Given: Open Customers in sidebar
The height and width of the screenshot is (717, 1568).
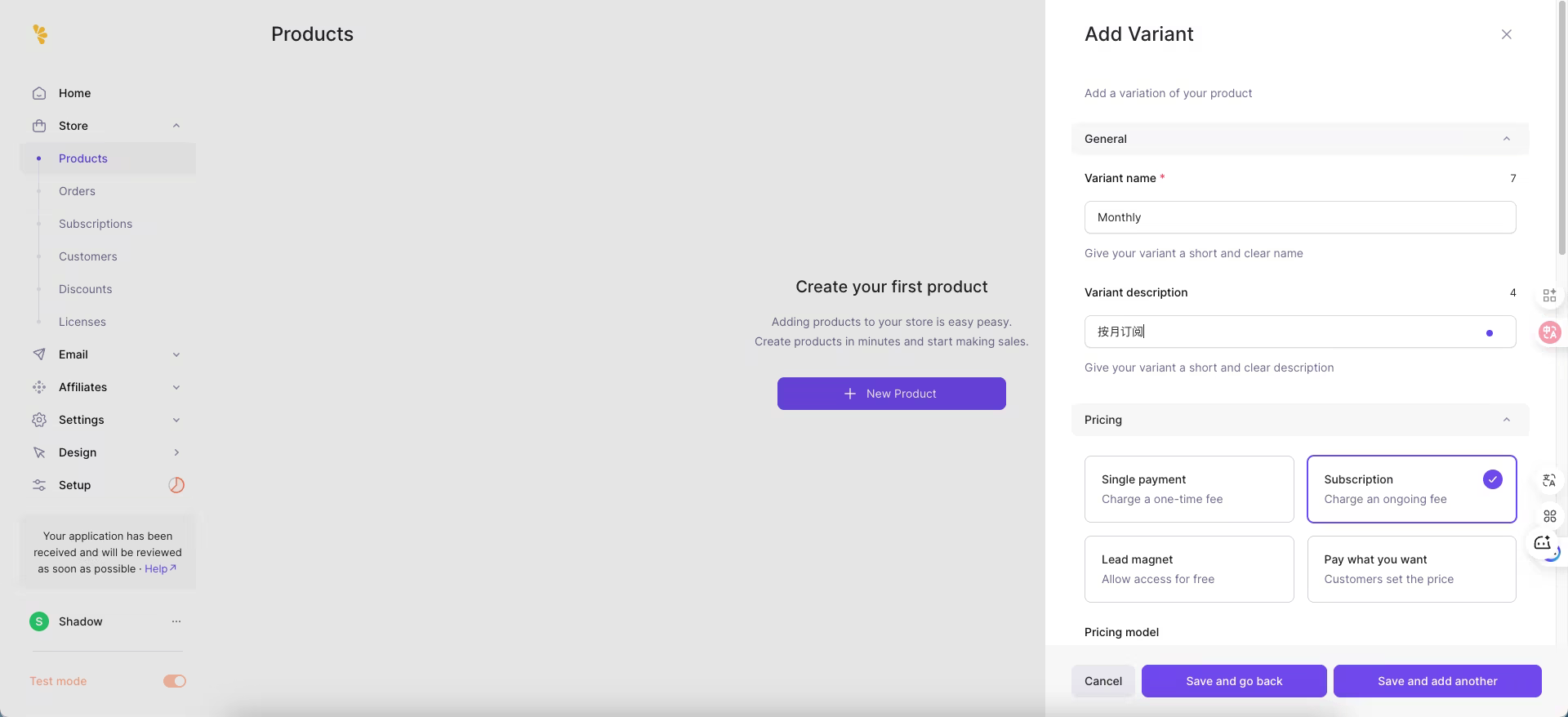Looking at the screenshot, I should 88,256.
